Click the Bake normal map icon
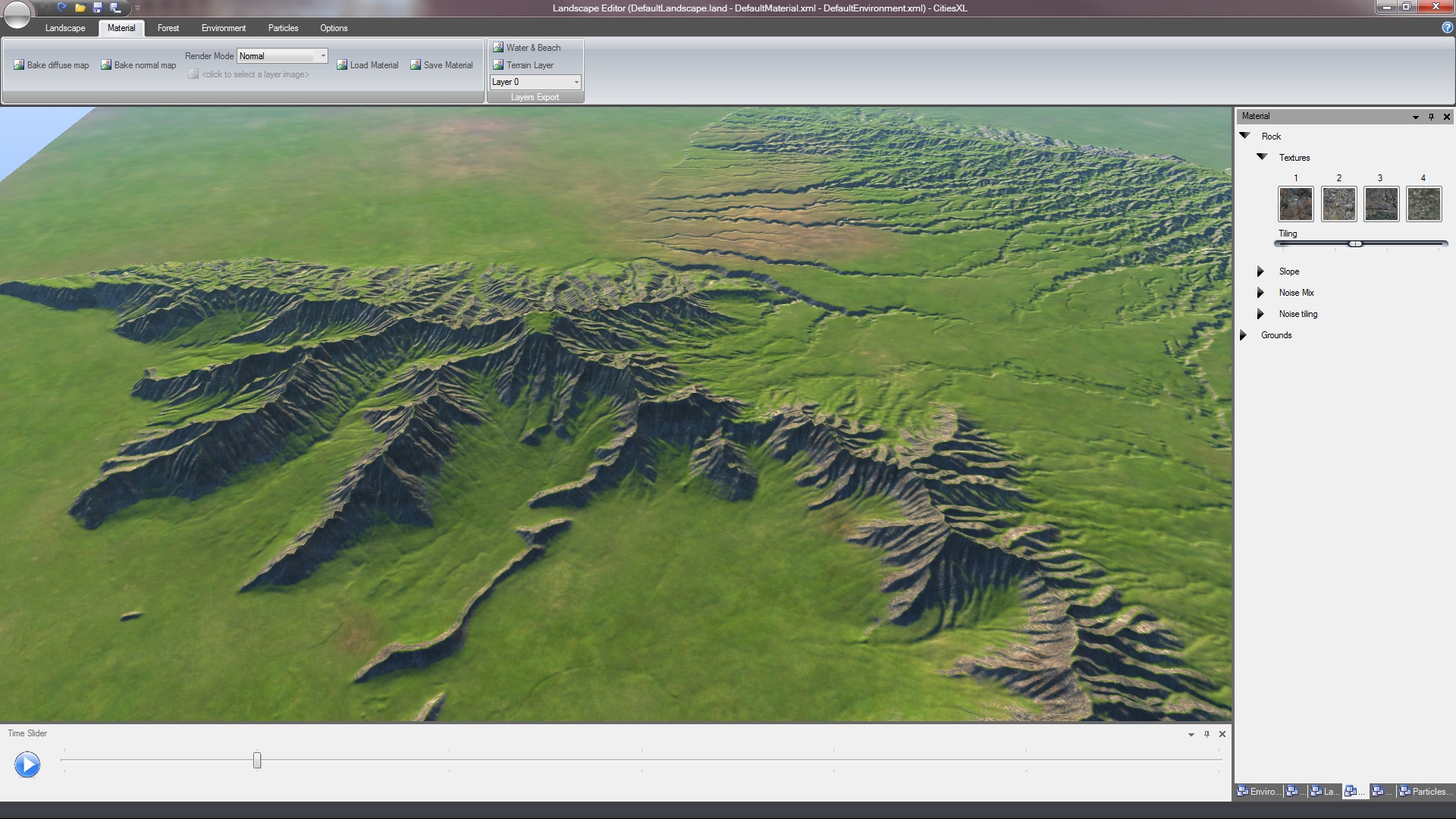Screen dimensions: 1456x819 (106, 65)
